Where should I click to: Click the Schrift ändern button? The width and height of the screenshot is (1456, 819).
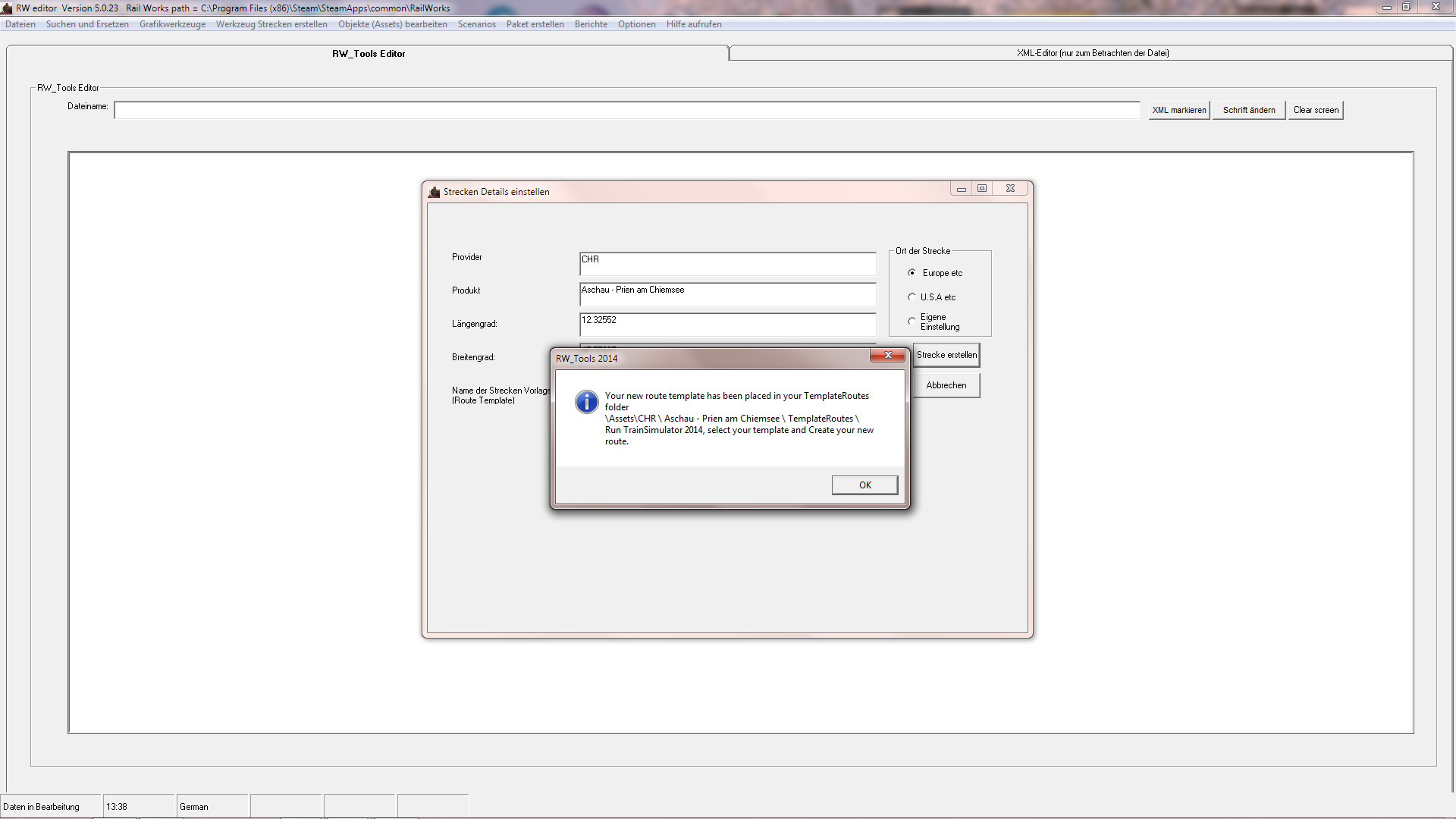(1248, 111)
